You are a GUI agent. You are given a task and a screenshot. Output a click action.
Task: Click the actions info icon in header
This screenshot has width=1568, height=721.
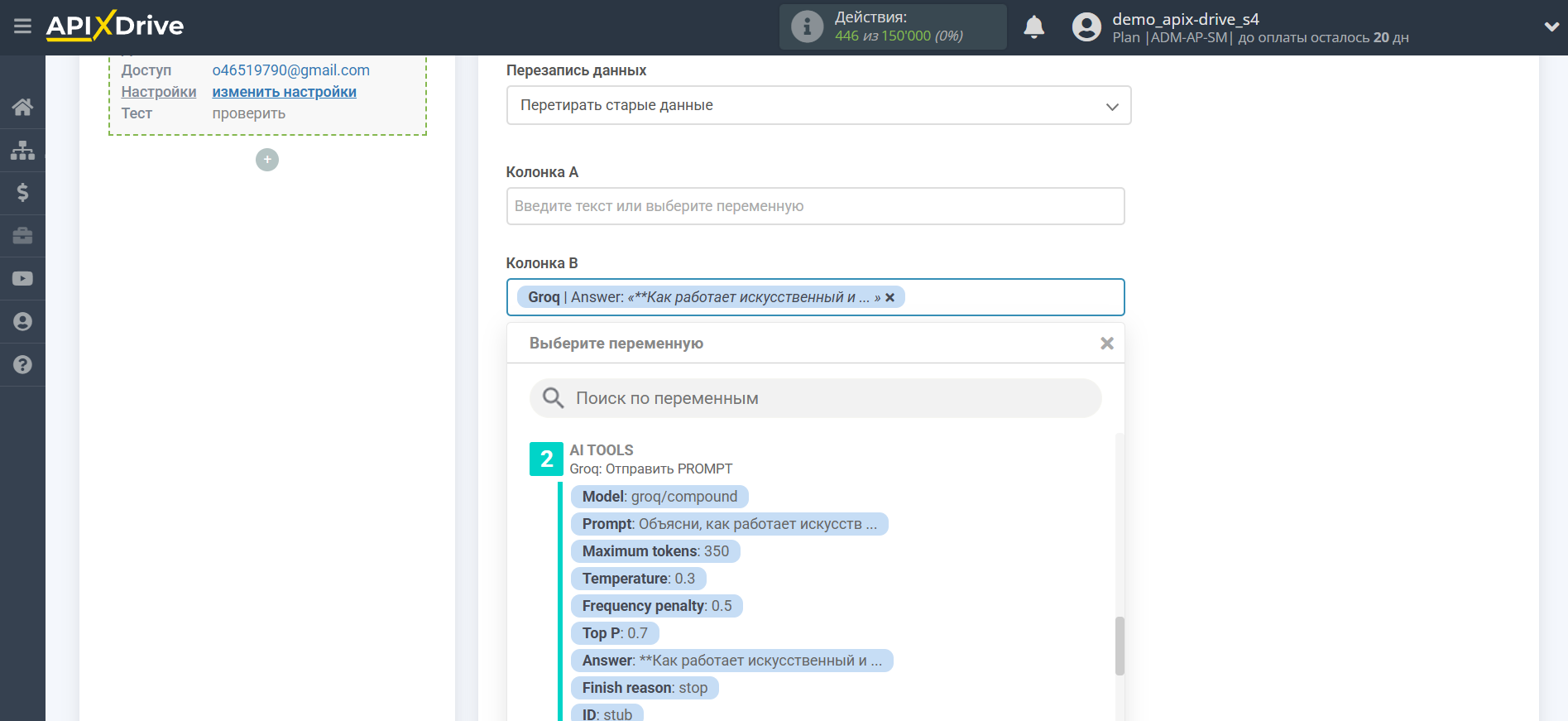point(807,27)
